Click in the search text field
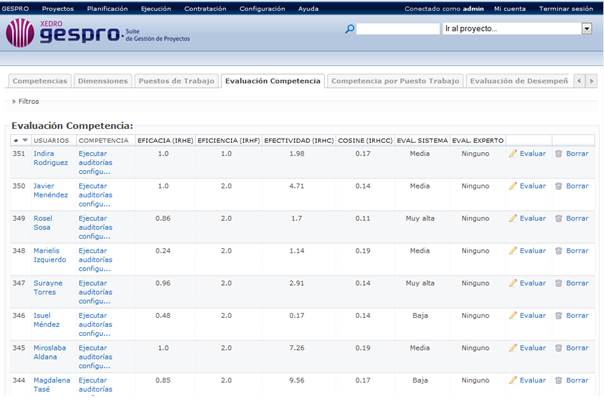604x403 pixels. click(397, 29)
